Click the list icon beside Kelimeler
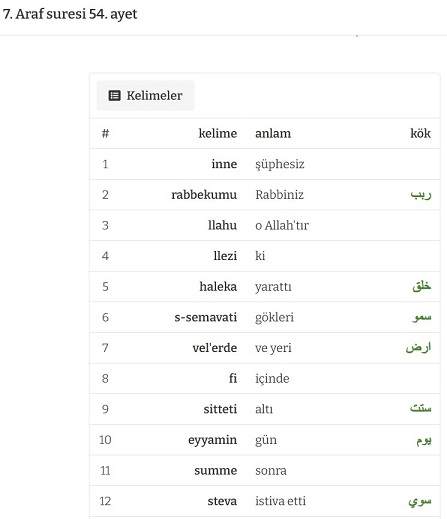The height and width of the screenshot is (519, 447). click(x=114, y=96)
